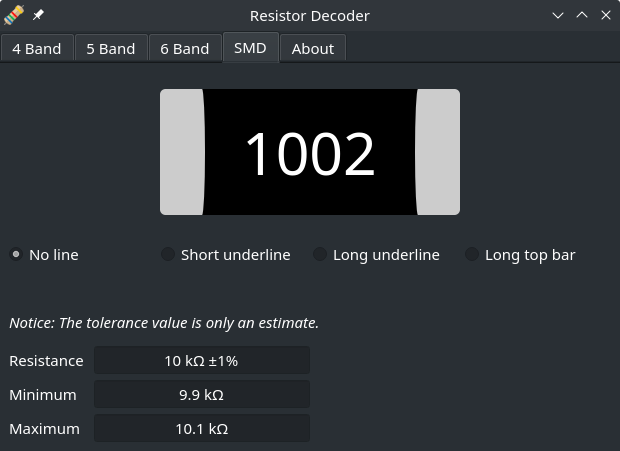The image size is (620, 451).
Task: Click the 1002 SMD code on resistor
Action: click(x=310, y=153)
